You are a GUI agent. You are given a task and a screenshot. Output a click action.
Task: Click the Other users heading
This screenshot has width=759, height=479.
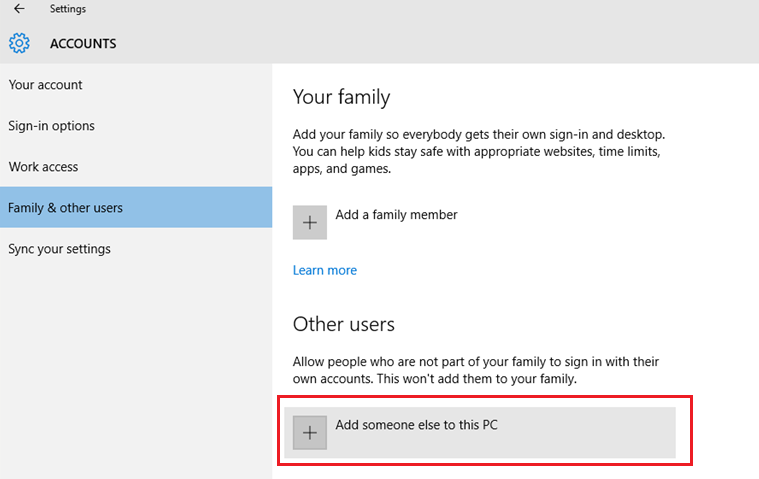pos(344,324)
